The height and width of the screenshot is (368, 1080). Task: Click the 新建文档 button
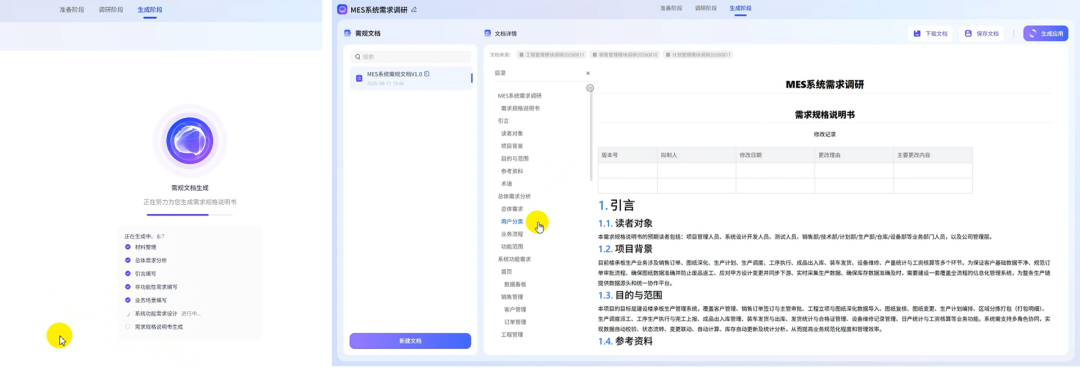[411, 341]
